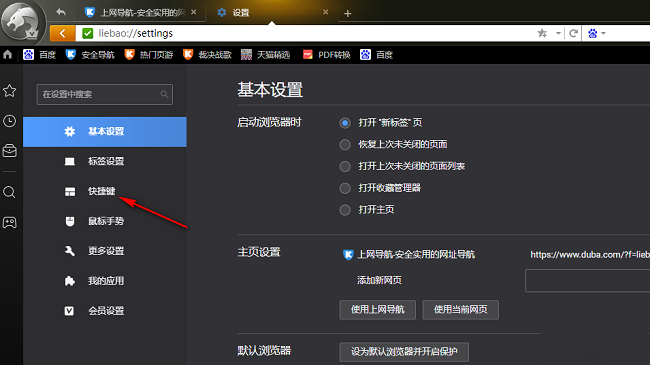
Task: Select 鼠标手势 in settings menu
Action: (104, 221)
